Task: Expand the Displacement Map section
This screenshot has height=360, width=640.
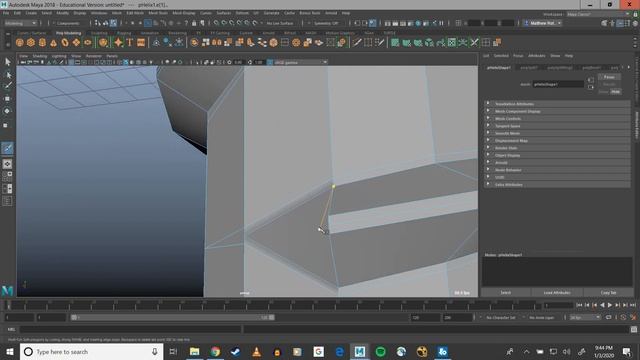Action: (558, 140)
